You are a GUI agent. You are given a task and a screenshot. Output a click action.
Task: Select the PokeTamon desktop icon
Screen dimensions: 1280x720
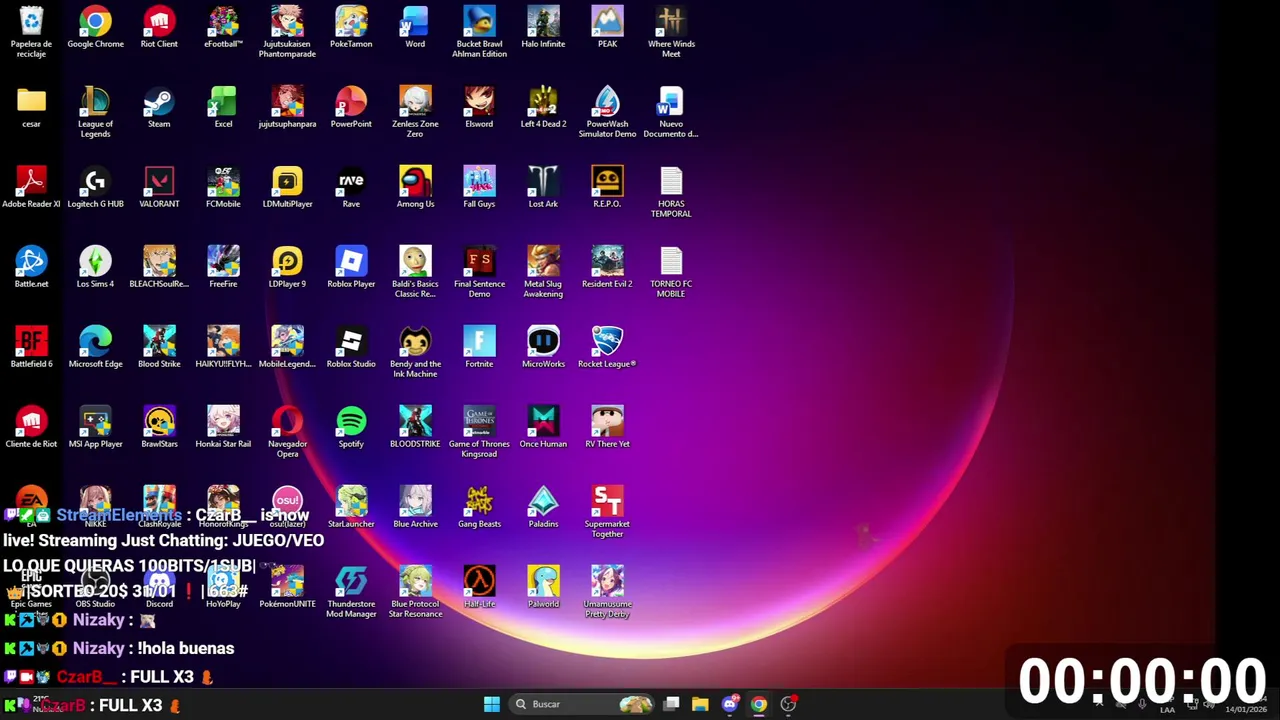coord(351,27)
